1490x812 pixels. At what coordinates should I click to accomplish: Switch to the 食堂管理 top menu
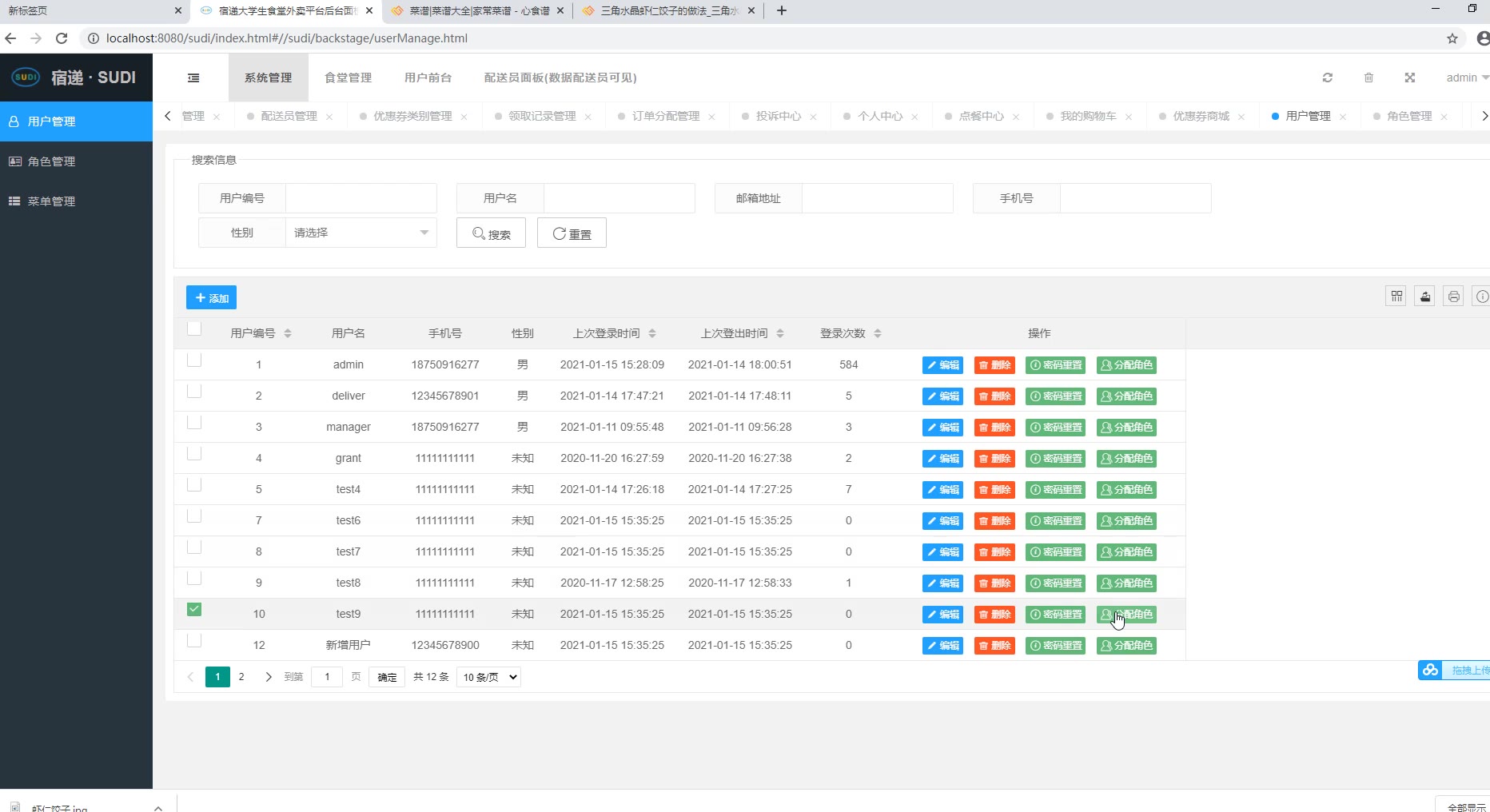coord(348,78)
